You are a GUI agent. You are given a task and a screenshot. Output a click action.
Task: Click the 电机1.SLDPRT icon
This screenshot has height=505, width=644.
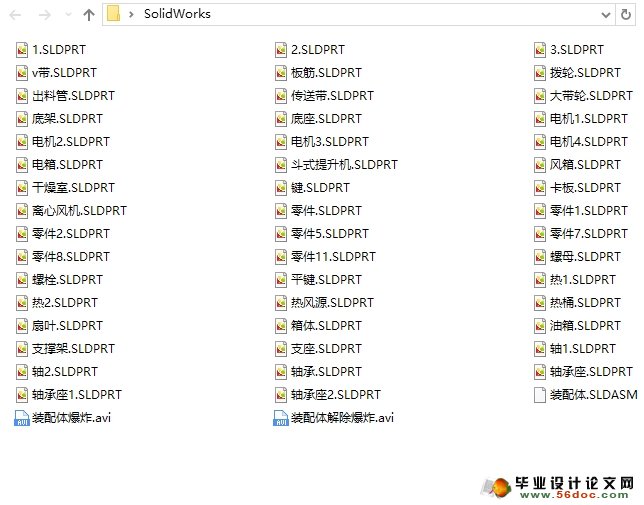click(540, 119)
